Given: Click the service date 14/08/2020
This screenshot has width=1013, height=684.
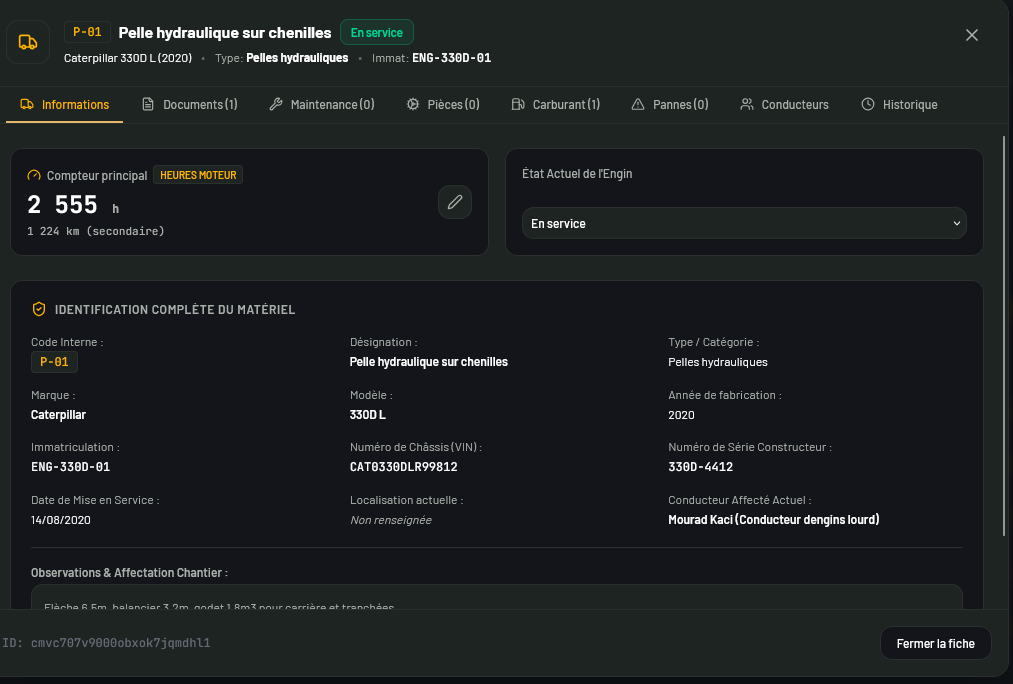Looking at the screenshot, I should pyautogui.click(x=61, y=520).
